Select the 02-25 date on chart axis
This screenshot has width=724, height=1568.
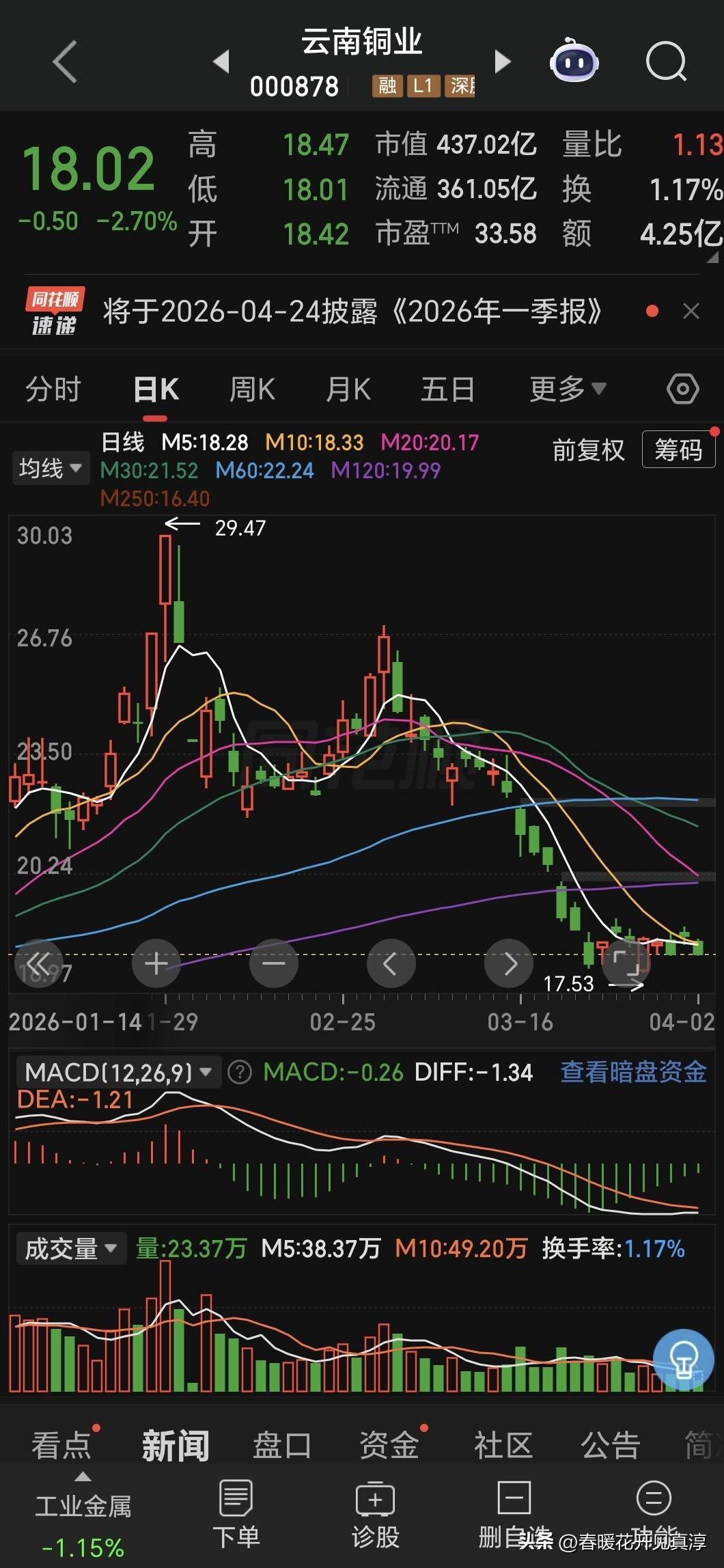click(x=343, y=1021)
